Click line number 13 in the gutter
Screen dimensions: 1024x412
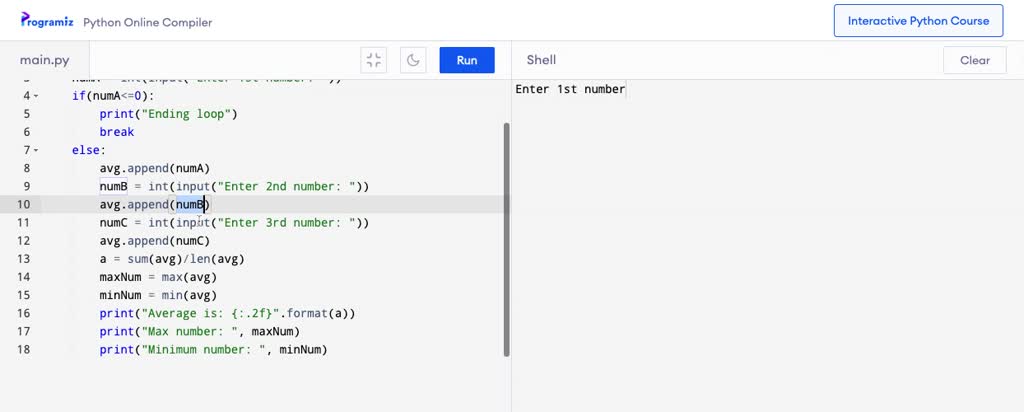coord(24,259)
